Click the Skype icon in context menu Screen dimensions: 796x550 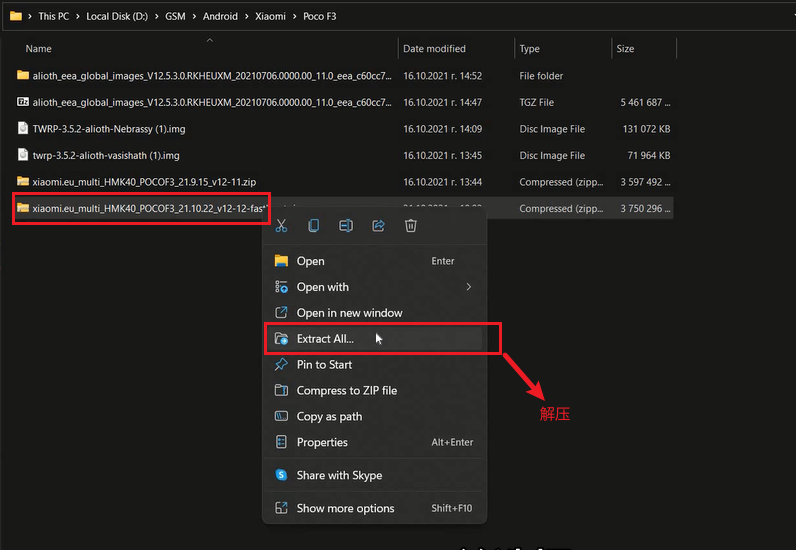(x=281, y=475)
